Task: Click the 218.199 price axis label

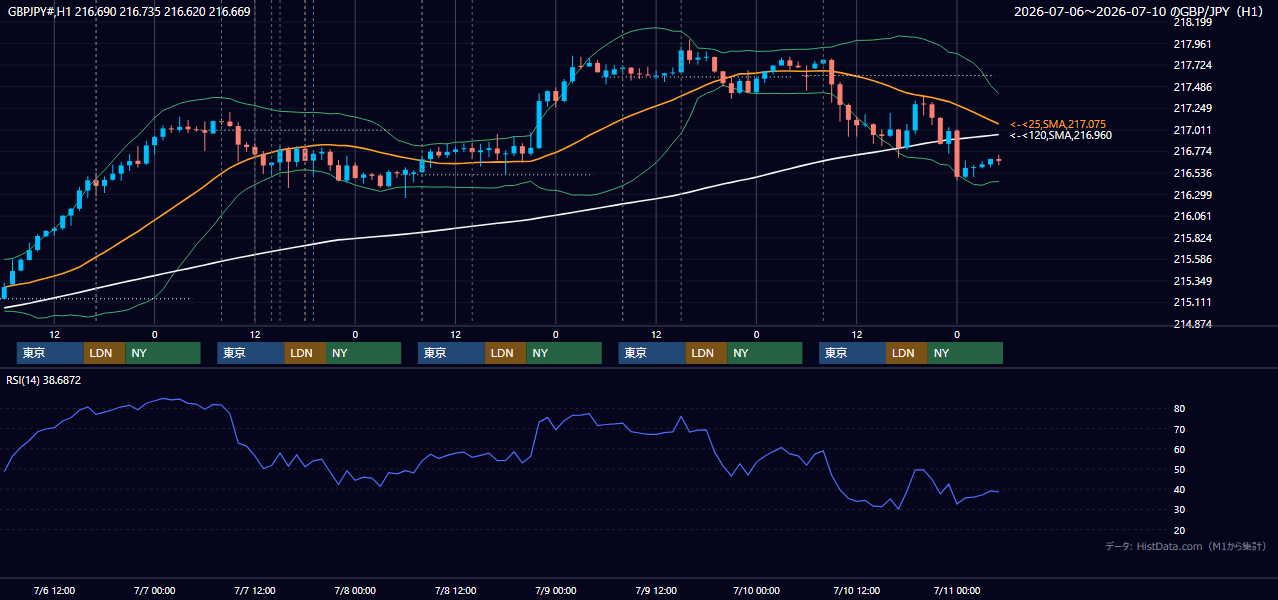Action: (x=1193, y=22)
